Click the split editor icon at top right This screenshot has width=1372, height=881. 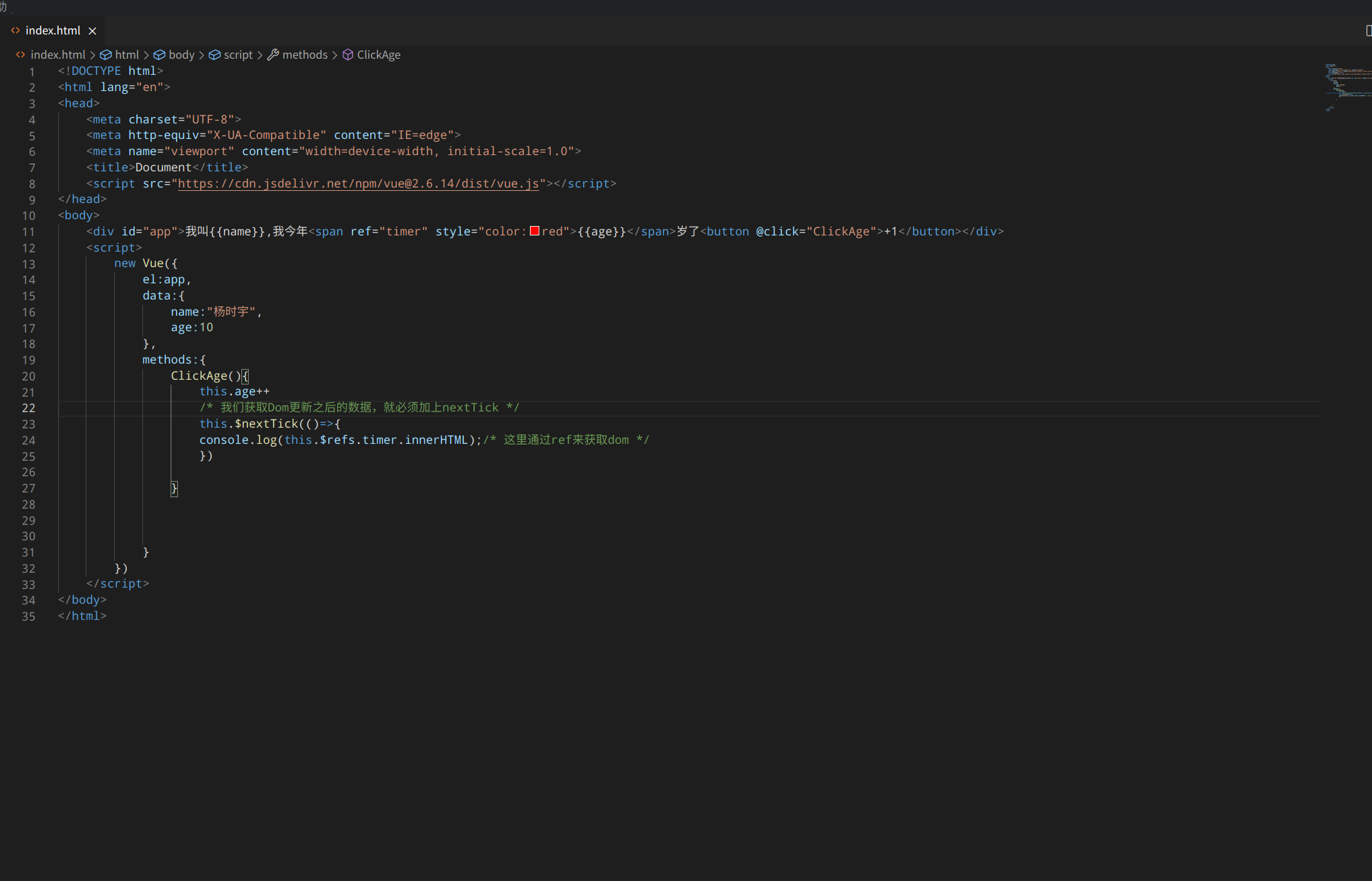click(1367, 30)
